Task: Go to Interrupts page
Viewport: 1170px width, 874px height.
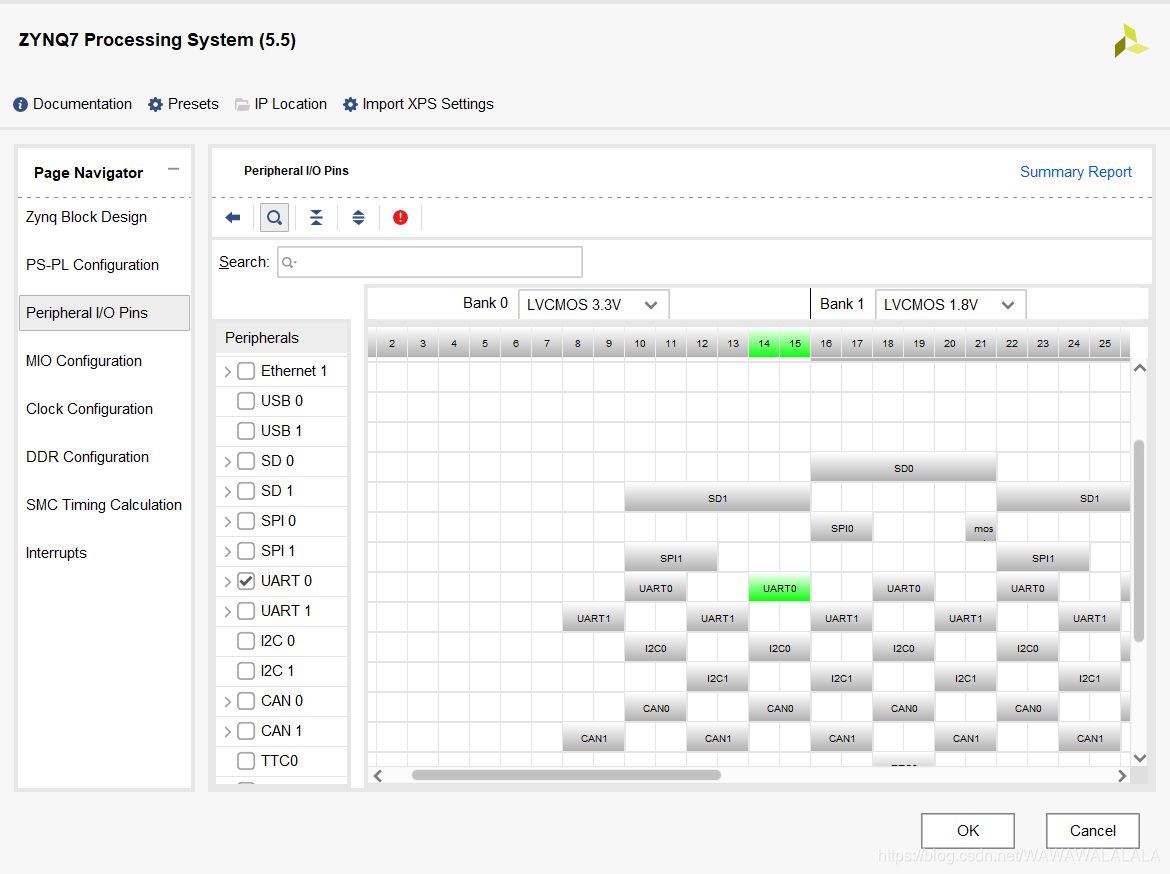Action: [56, 553]
